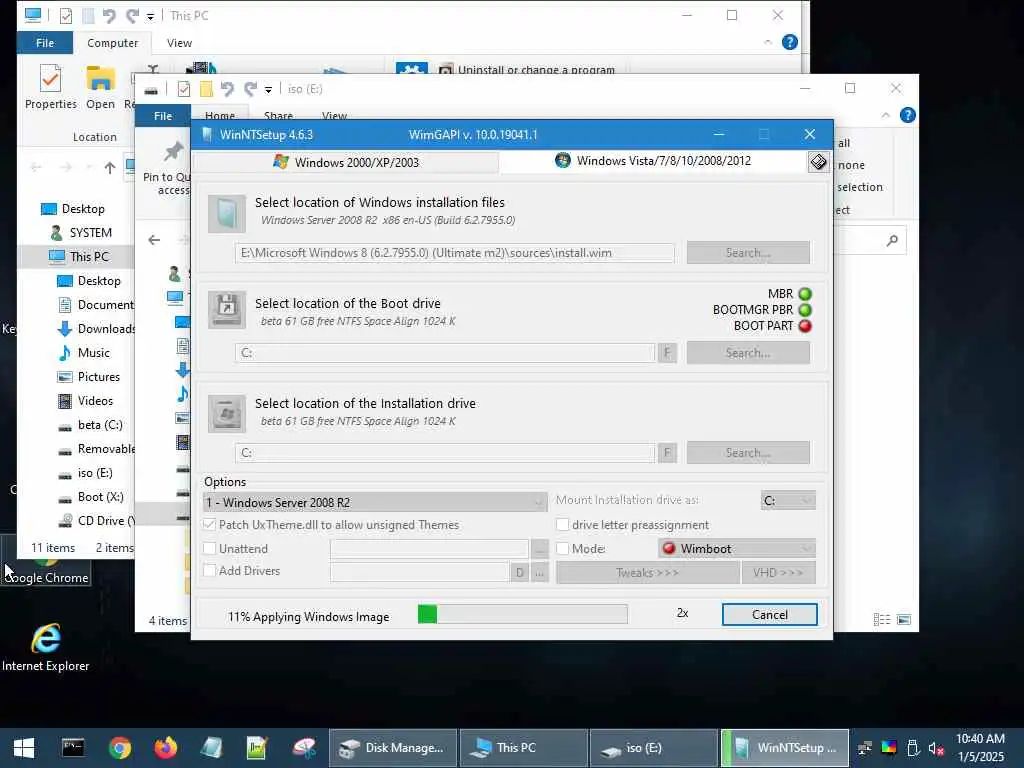Switch to large icons view in iso window
The height and width of the screenshot is (768, 1024).
pos(904,619)
